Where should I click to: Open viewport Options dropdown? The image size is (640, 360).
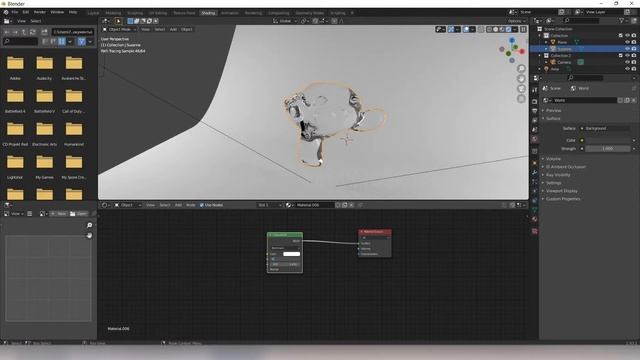[516, 21]
